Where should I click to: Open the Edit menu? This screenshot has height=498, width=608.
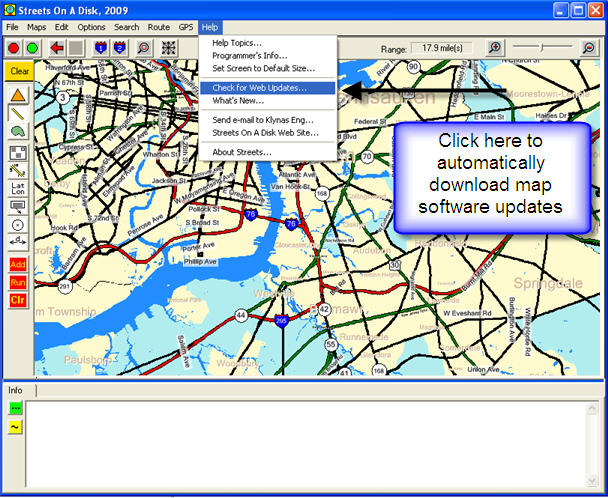tap(61, 27)
